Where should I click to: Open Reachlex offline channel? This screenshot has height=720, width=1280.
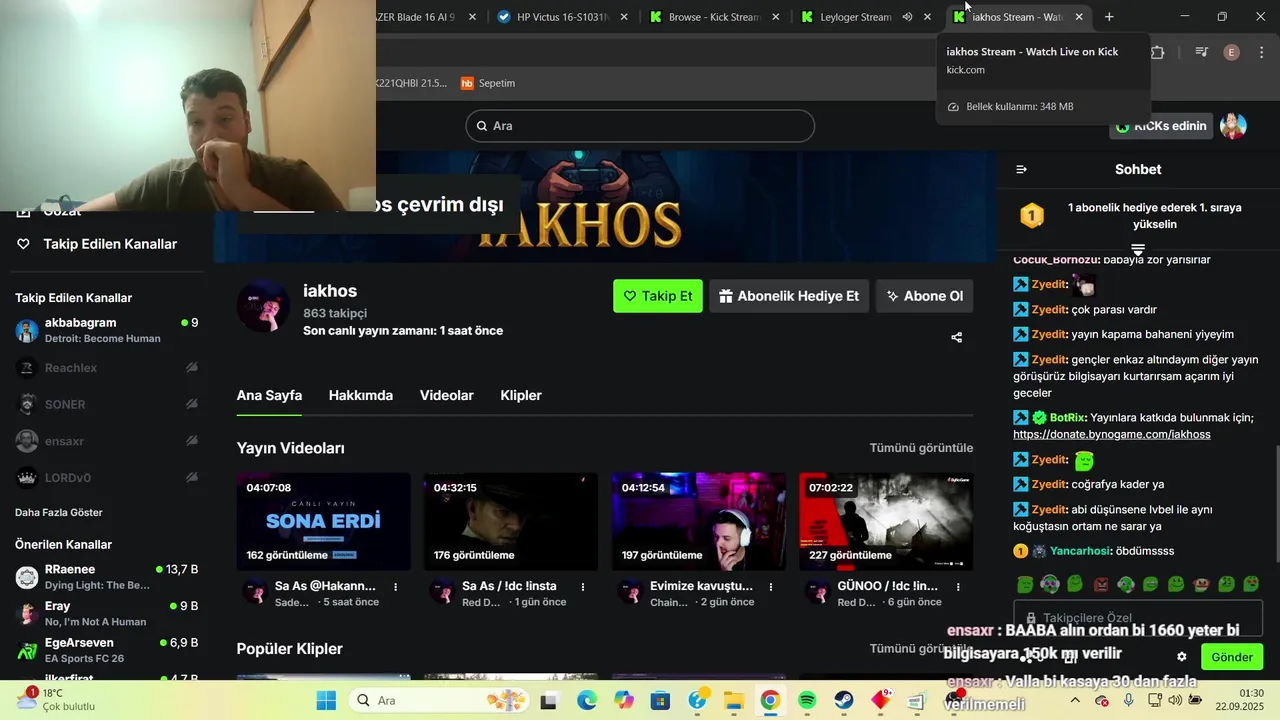click(x=106, y=368)
